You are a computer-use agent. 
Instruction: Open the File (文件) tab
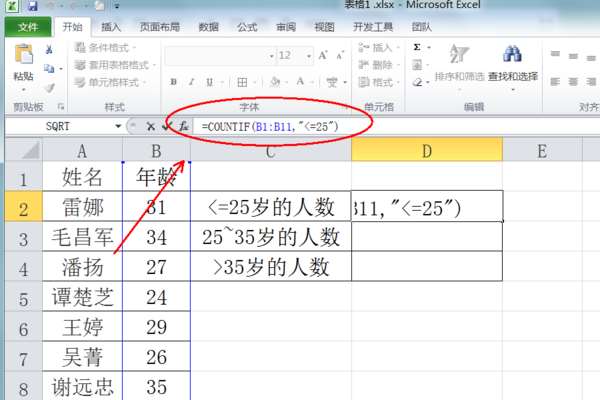click(28, 27)
